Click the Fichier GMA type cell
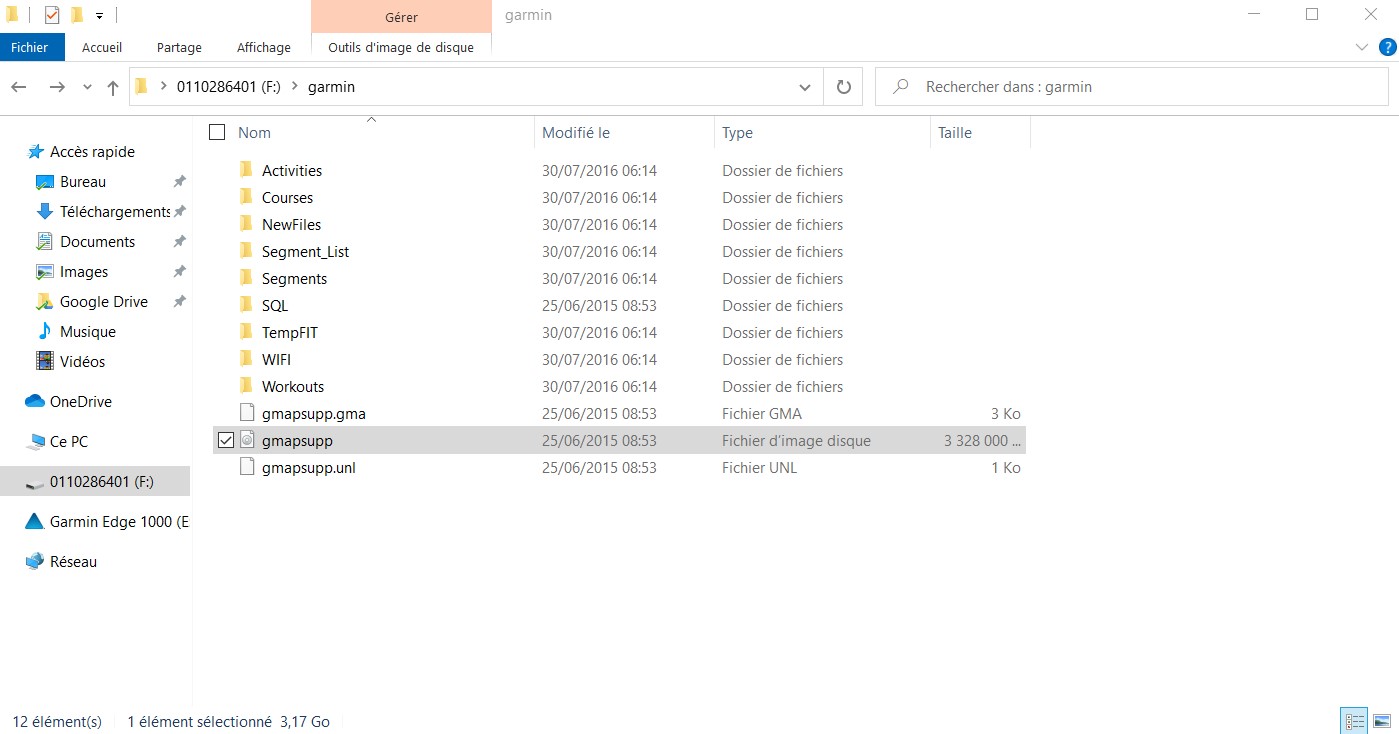This screenshot has height=734, width=1399. click(x=762, y=413)
